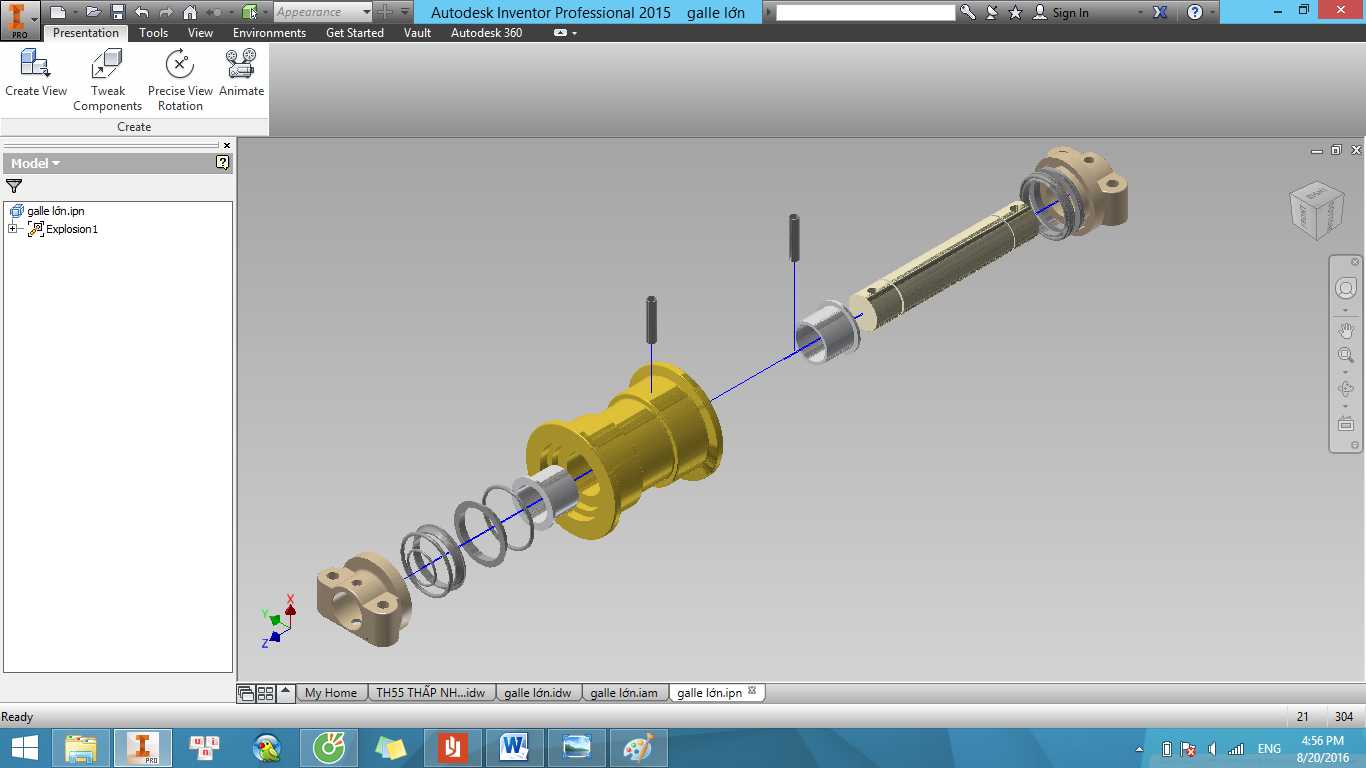Open the Get Started ribbon tab
This screenshot has width=1366, height=768.
click(x=355, y=33)
